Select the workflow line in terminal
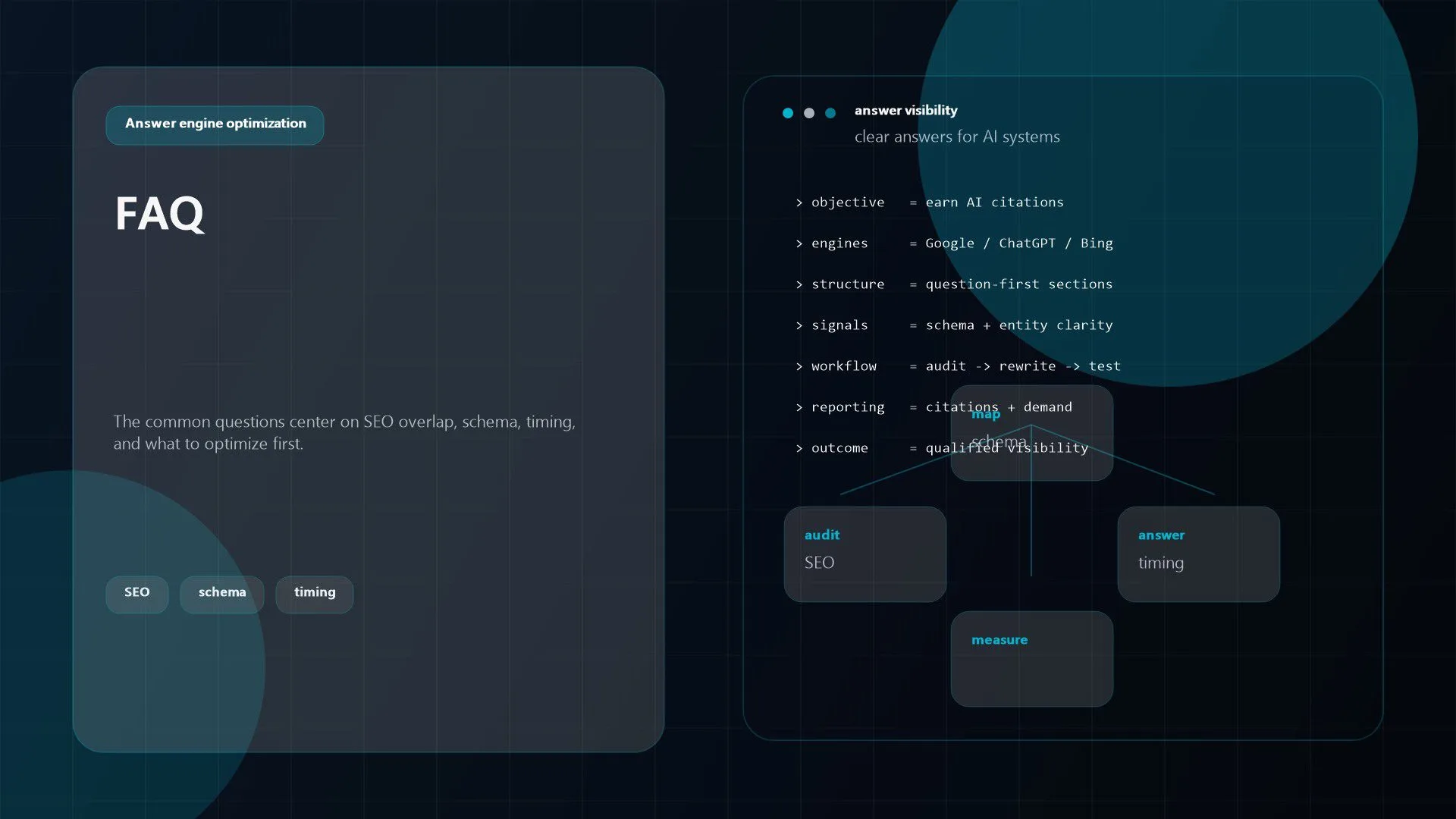The height and width of the screenshot is (819, 1456). (x=958, y=366)
